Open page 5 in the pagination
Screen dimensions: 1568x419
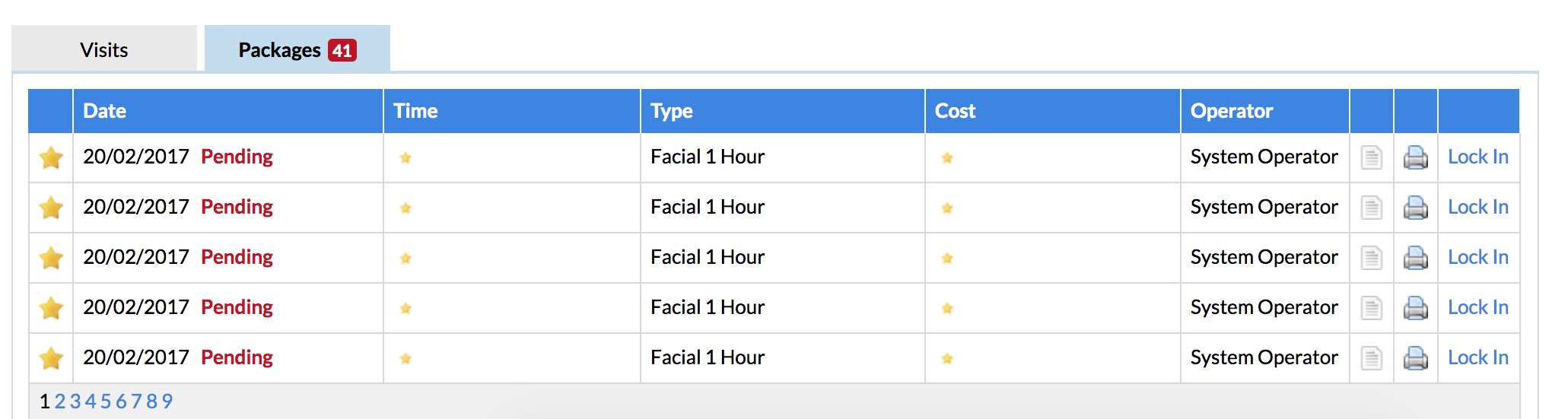point(106,402)
